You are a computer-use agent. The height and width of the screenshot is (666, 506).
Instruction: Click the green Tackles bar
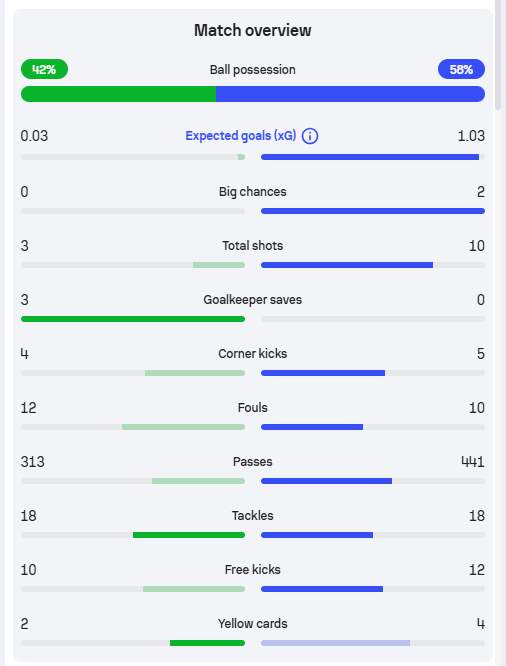point(189,535)
